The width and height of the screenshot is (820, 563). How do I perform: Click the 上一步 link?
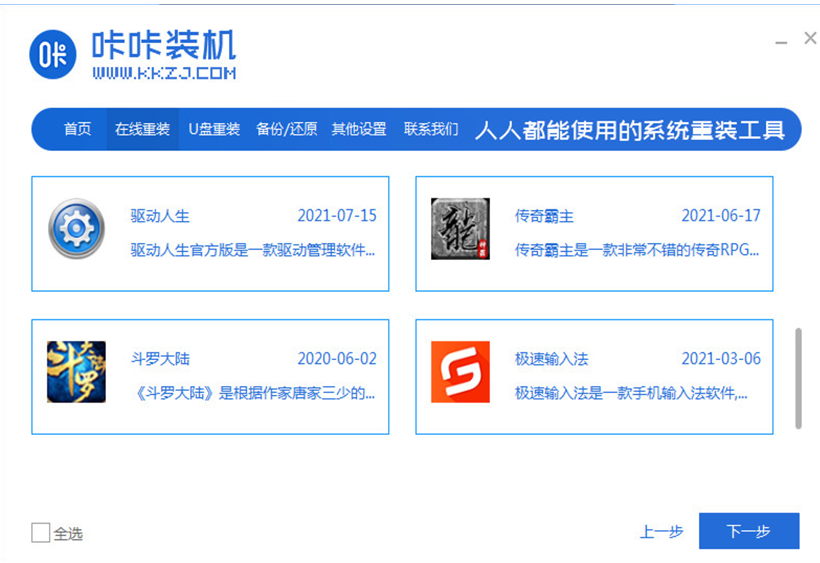pos(661,532)
